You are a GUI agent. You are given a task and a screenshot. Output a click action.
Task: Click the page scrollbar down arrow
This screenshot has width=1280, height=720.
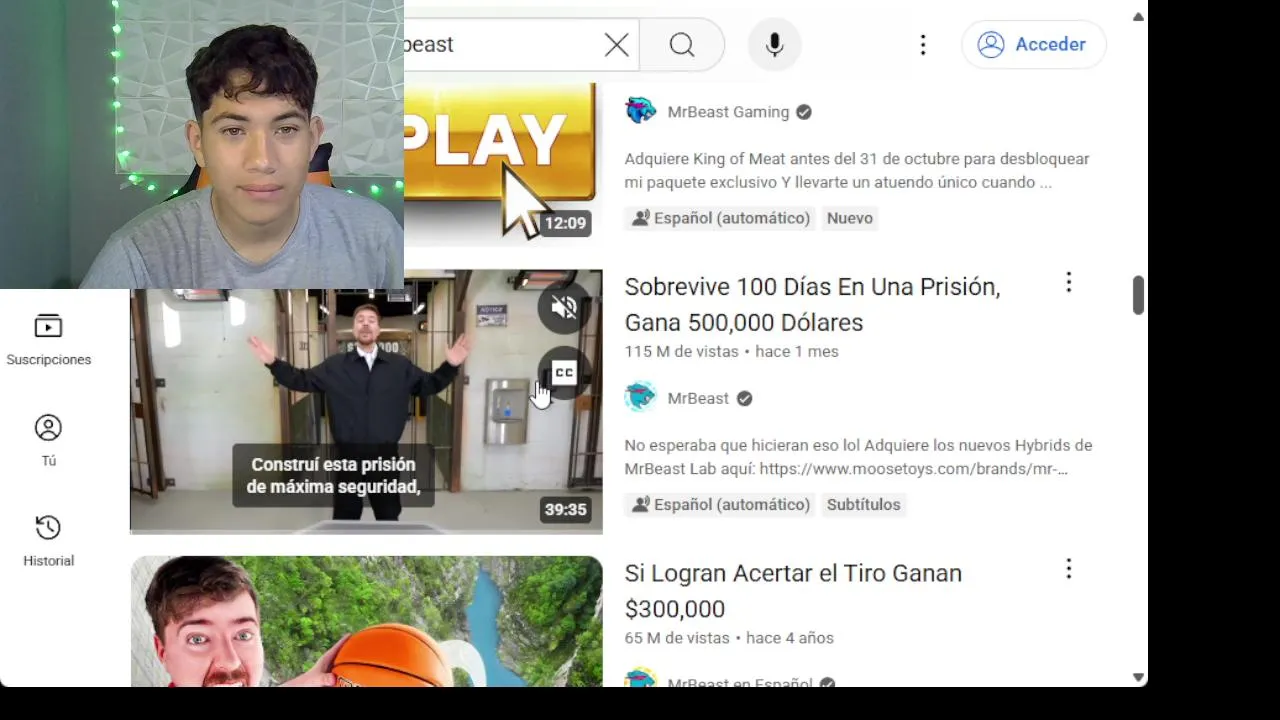[1138, 677]
